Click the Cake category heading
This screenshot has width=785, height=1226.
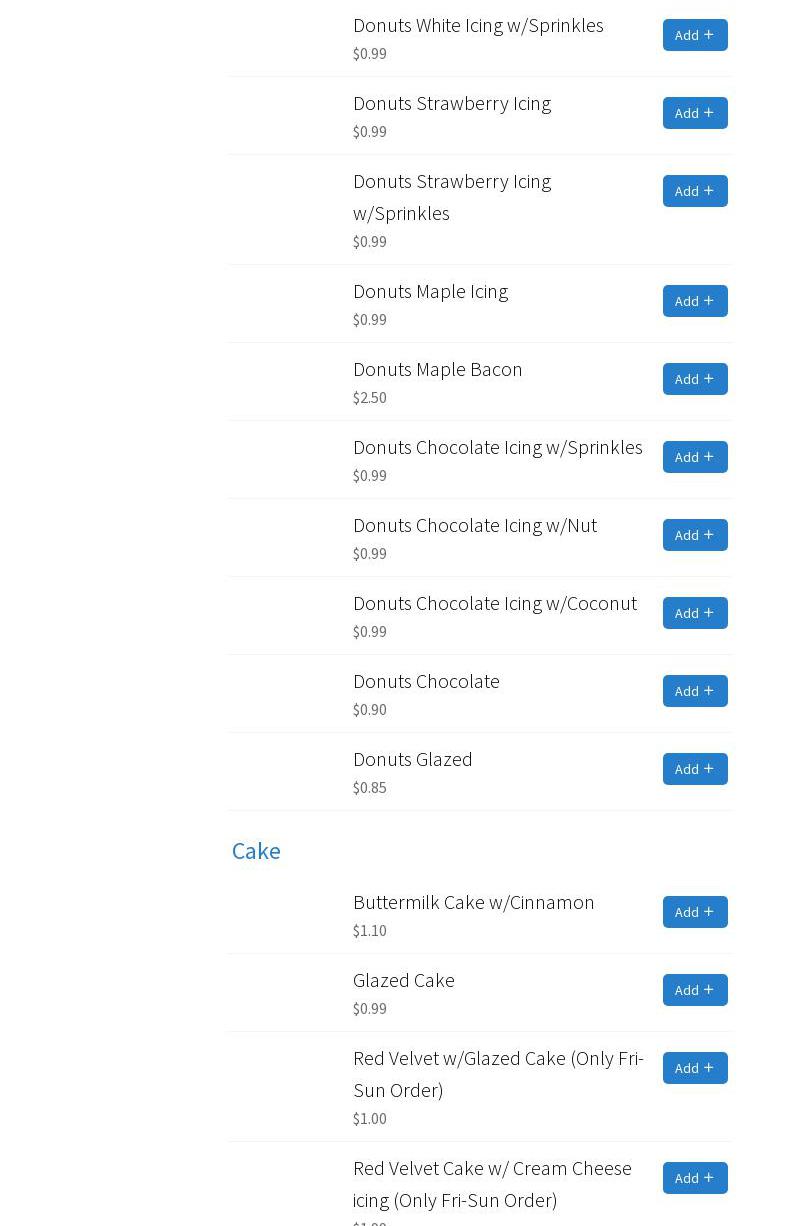(x=256, y=851)
